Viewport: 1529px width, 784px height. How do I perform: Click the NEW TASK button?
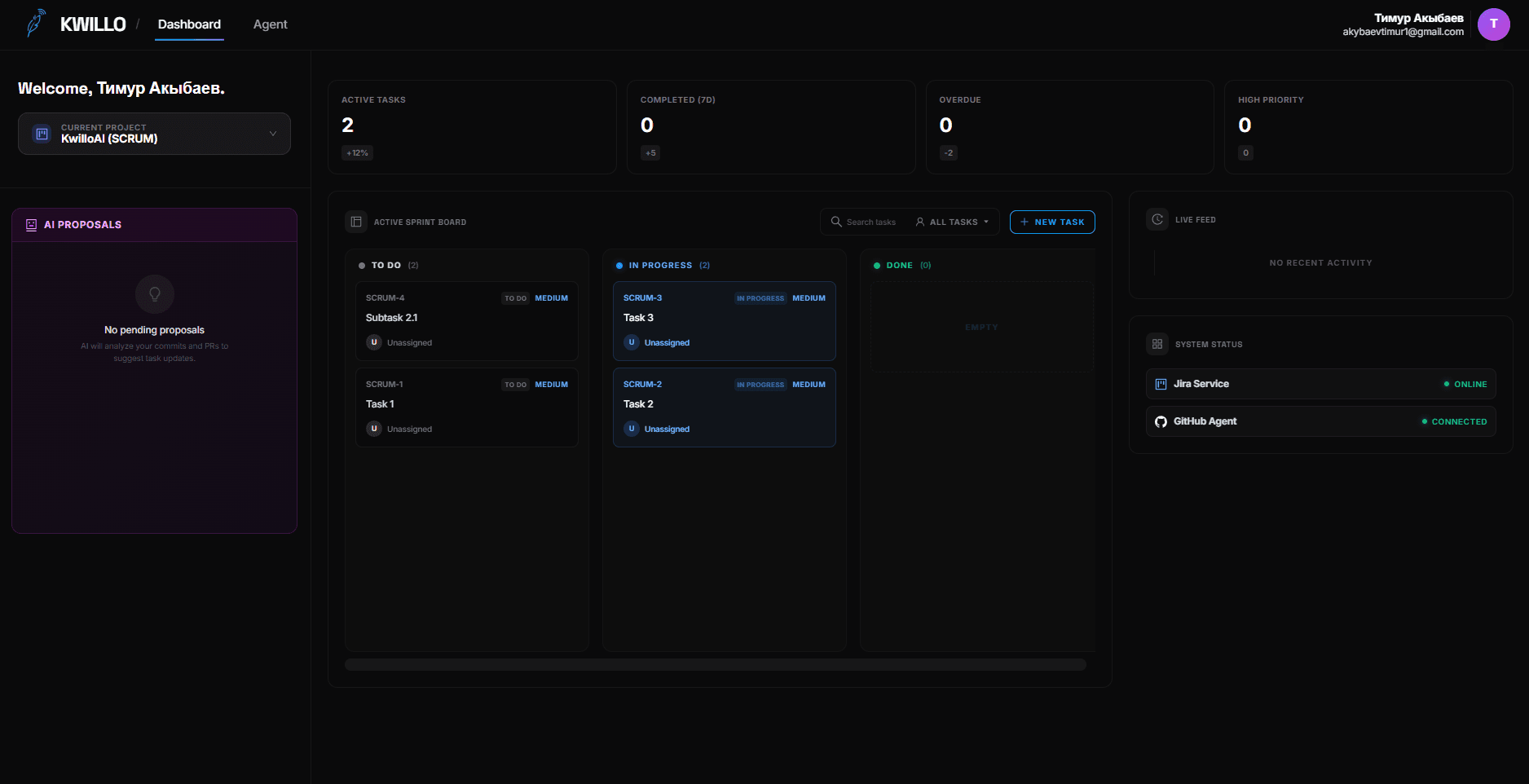[1052, 221]
